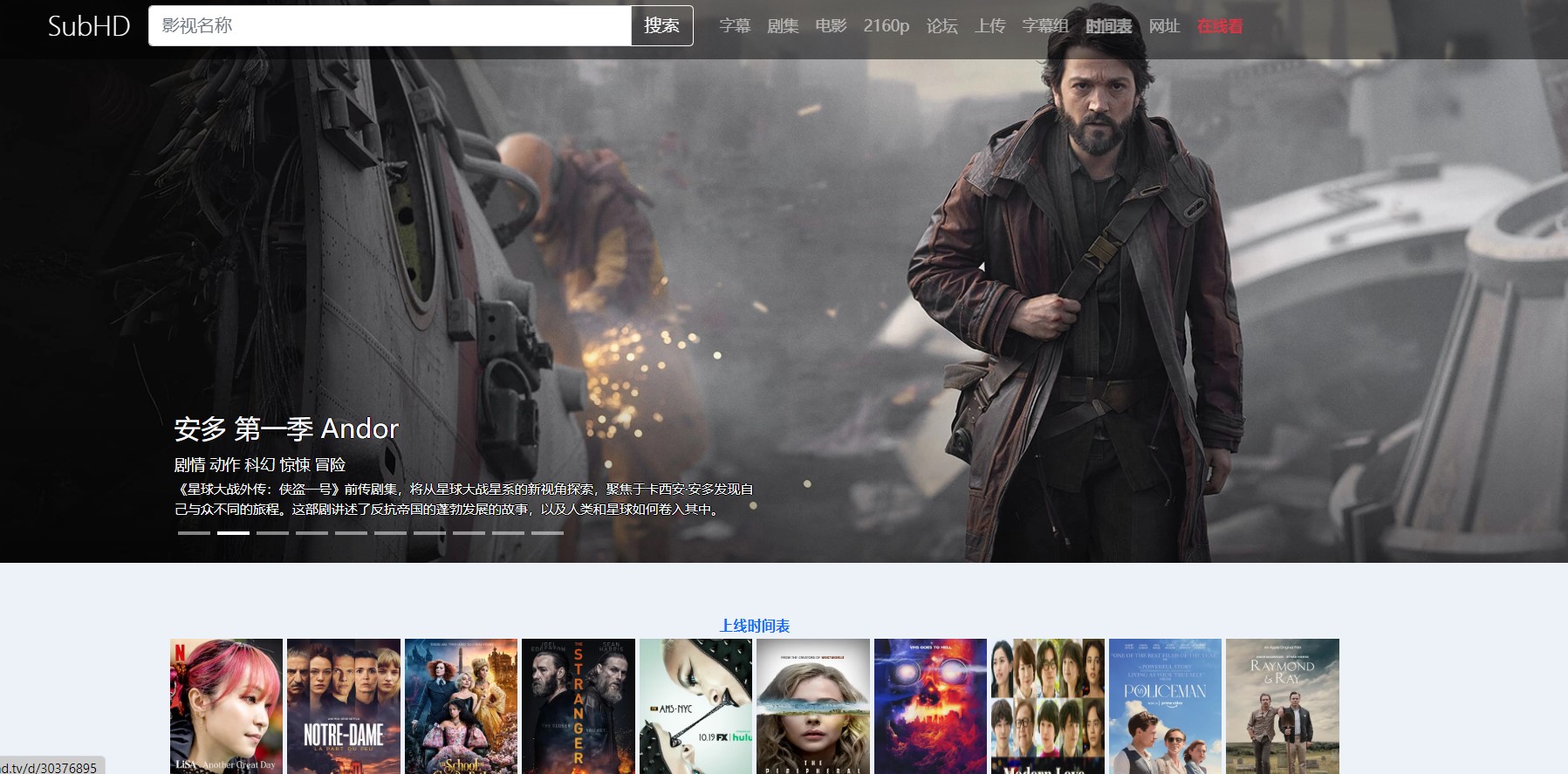The width and height of the screenshot is (1568, 774).
Task: Select the first carousel slide indicator
Action: tap(194, 532)
